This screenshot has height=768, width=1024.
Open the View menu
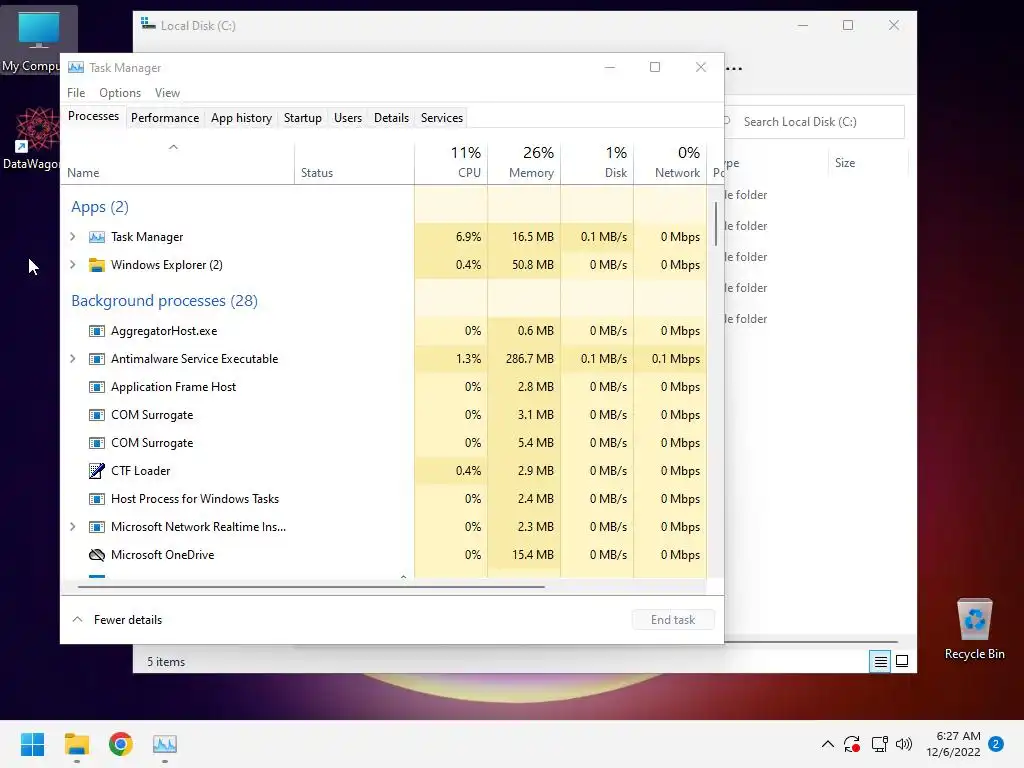click(167, 93)
